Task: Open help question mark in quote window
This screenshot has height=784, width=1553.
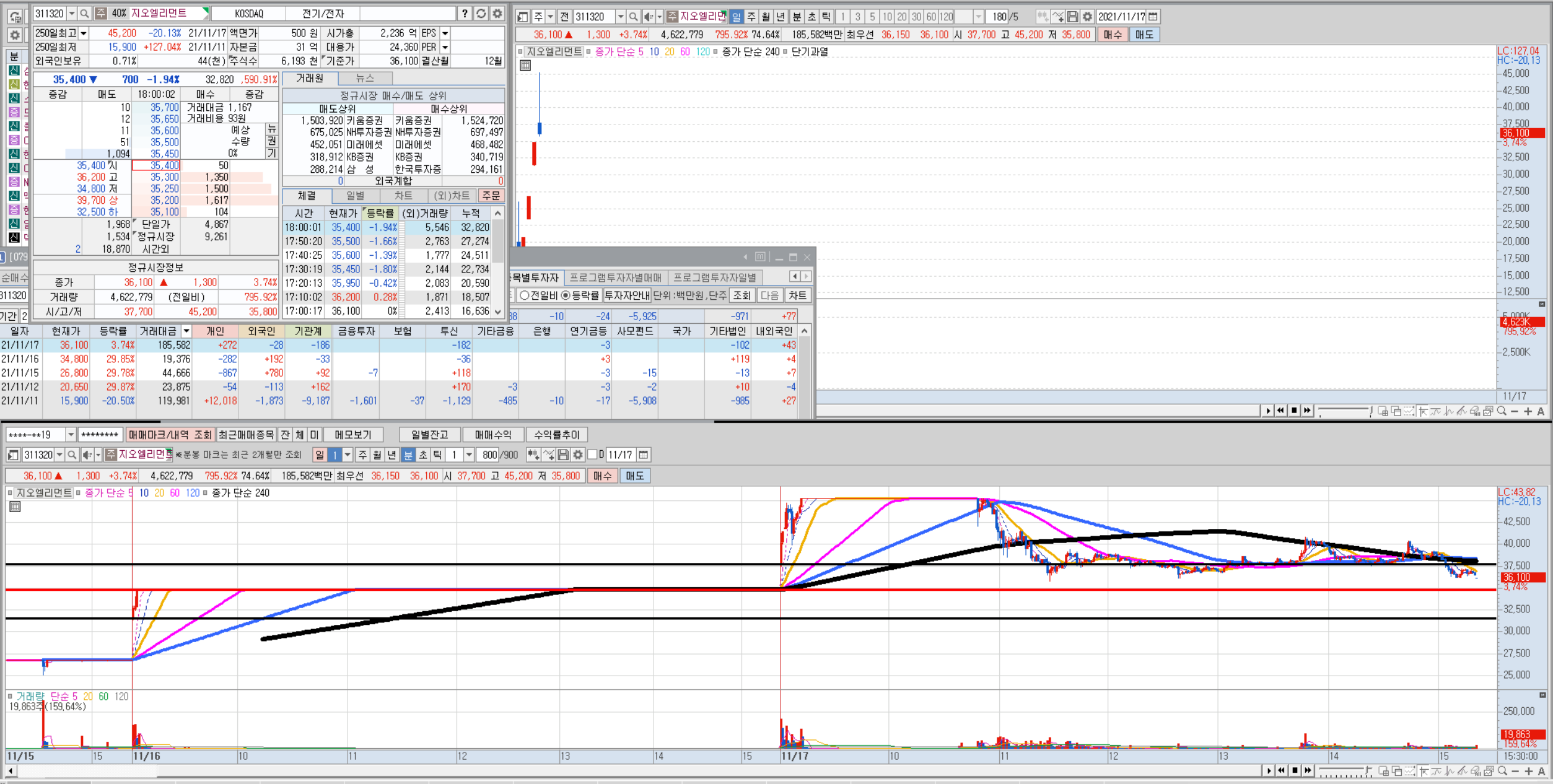Action: tap(465, 13)
